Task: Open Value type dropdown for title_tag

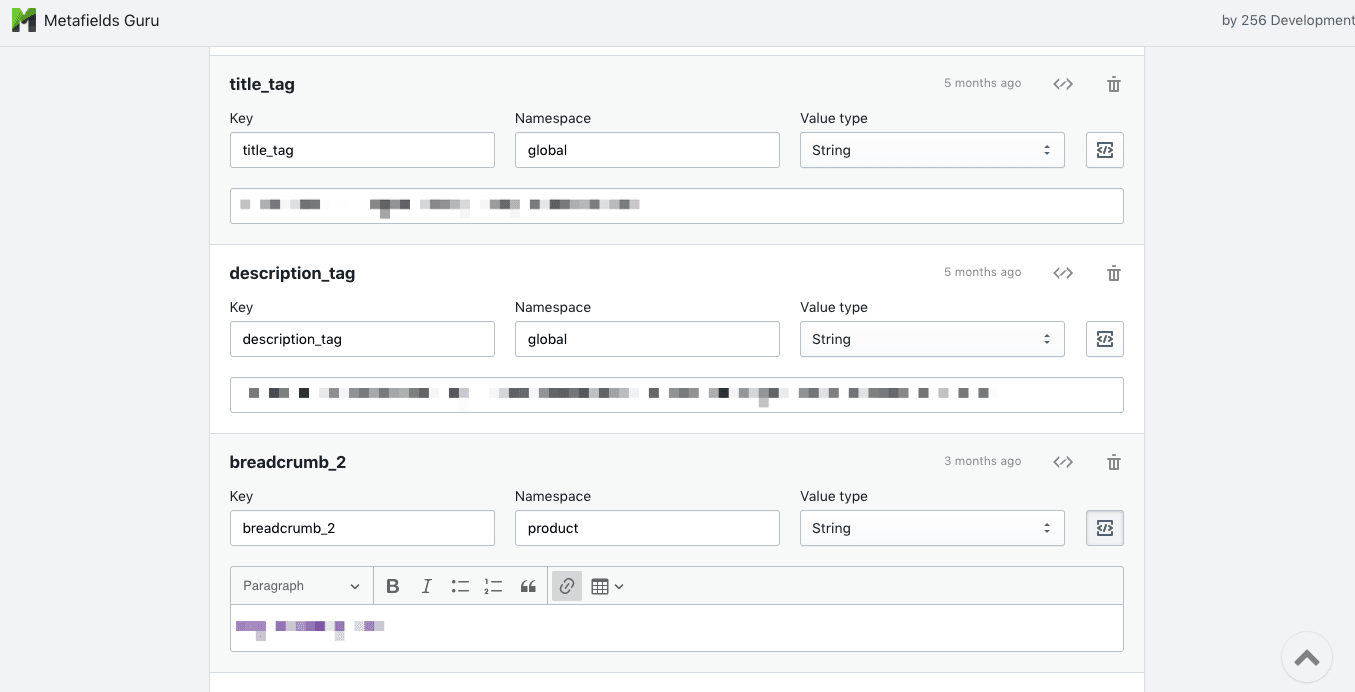Action: click(932, 150)
